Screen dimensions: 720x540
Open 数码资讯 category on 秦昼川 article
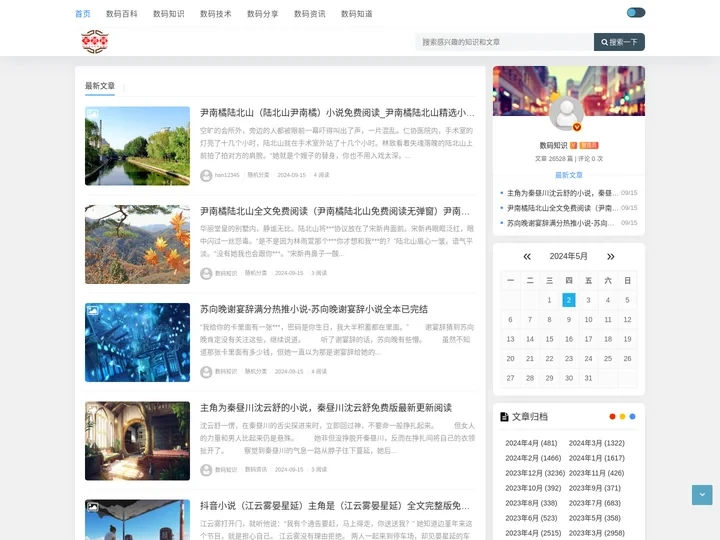256,470
